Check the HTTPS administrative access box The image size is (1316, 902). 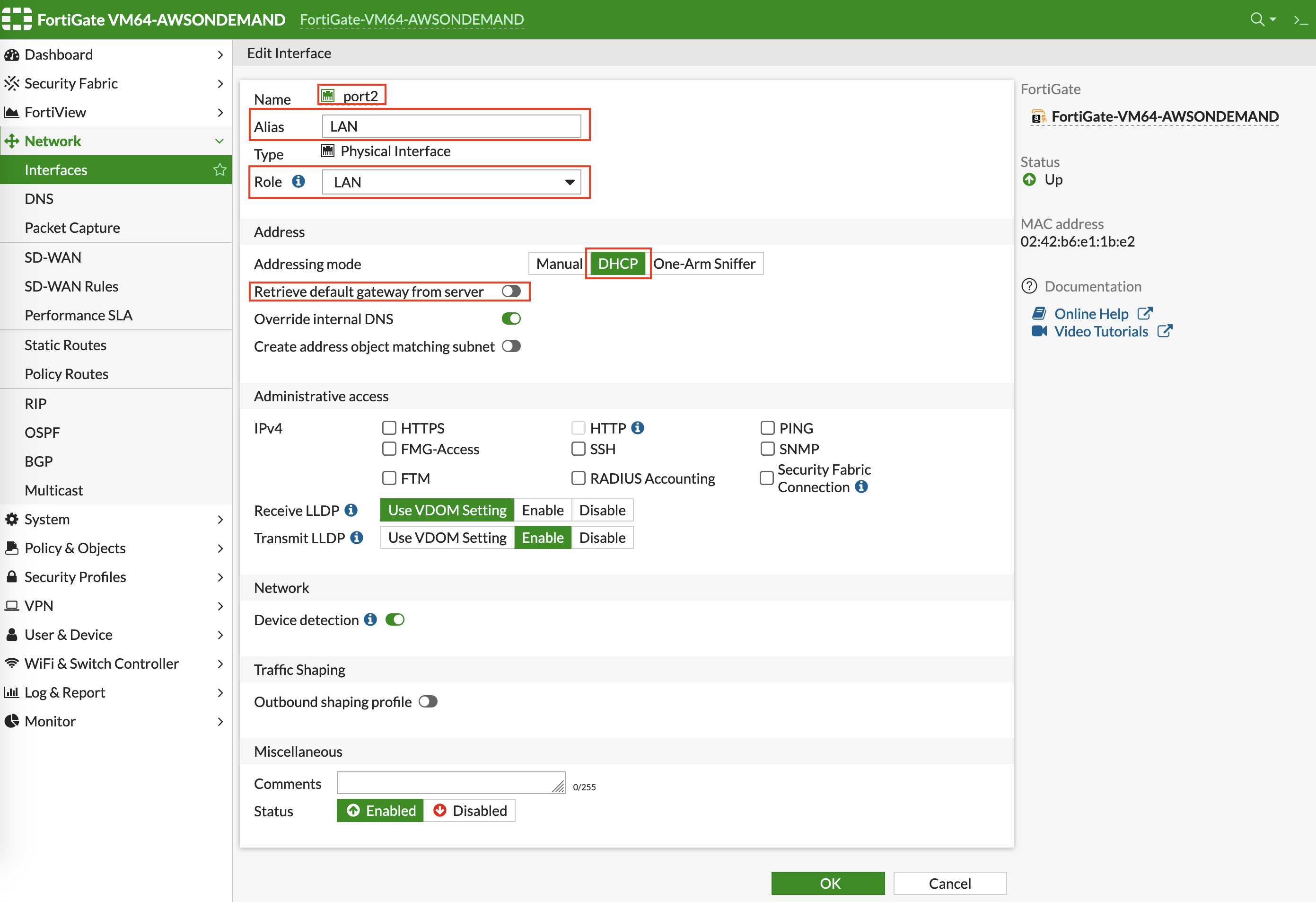(389, 428)
